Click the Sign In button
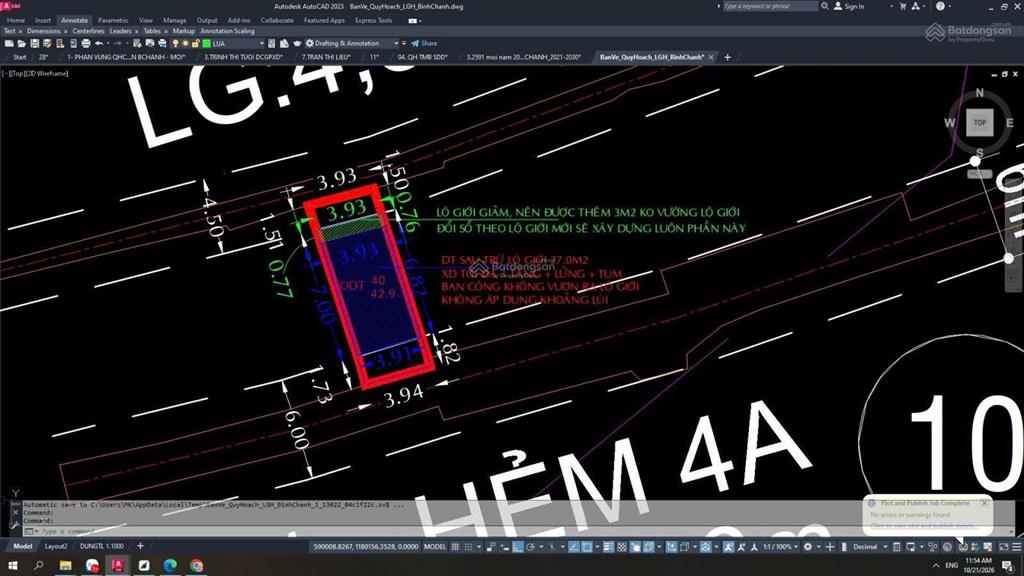This screenshot has width=1024, height=576. point(849,7)
